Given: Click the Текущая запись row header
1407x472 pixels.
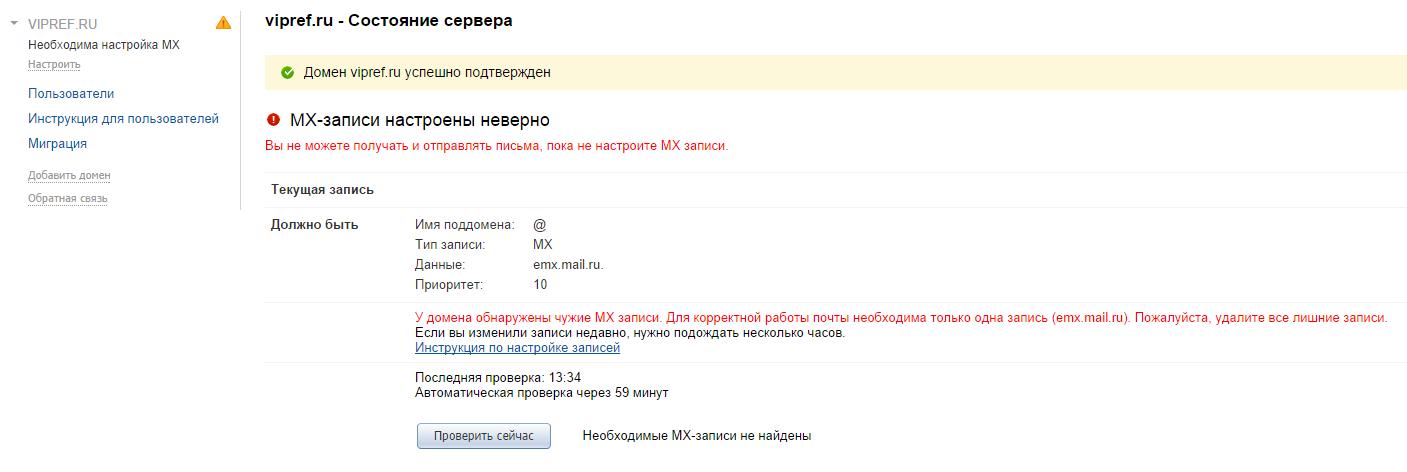Looking at the screenshot, I should pyautogui.click(x=322, y=189).
